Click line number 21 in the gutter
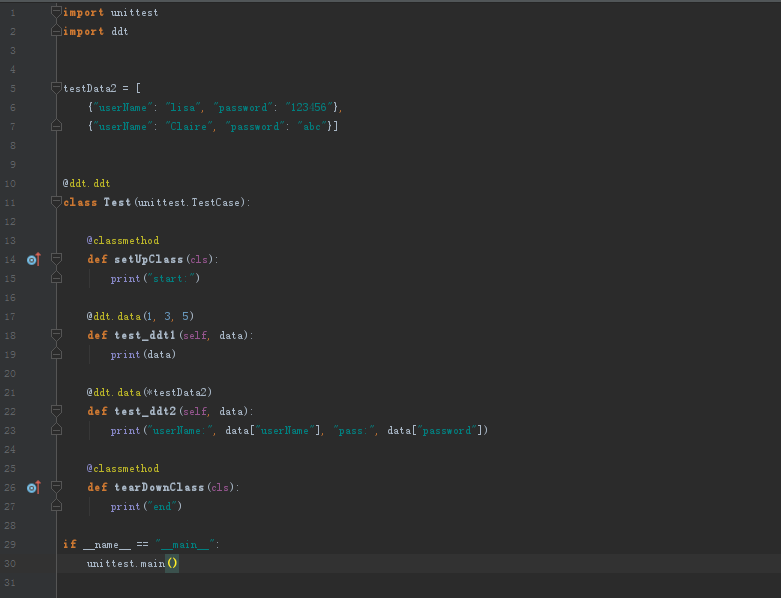This screenshot has height=598, width=781. coord(10,392)
